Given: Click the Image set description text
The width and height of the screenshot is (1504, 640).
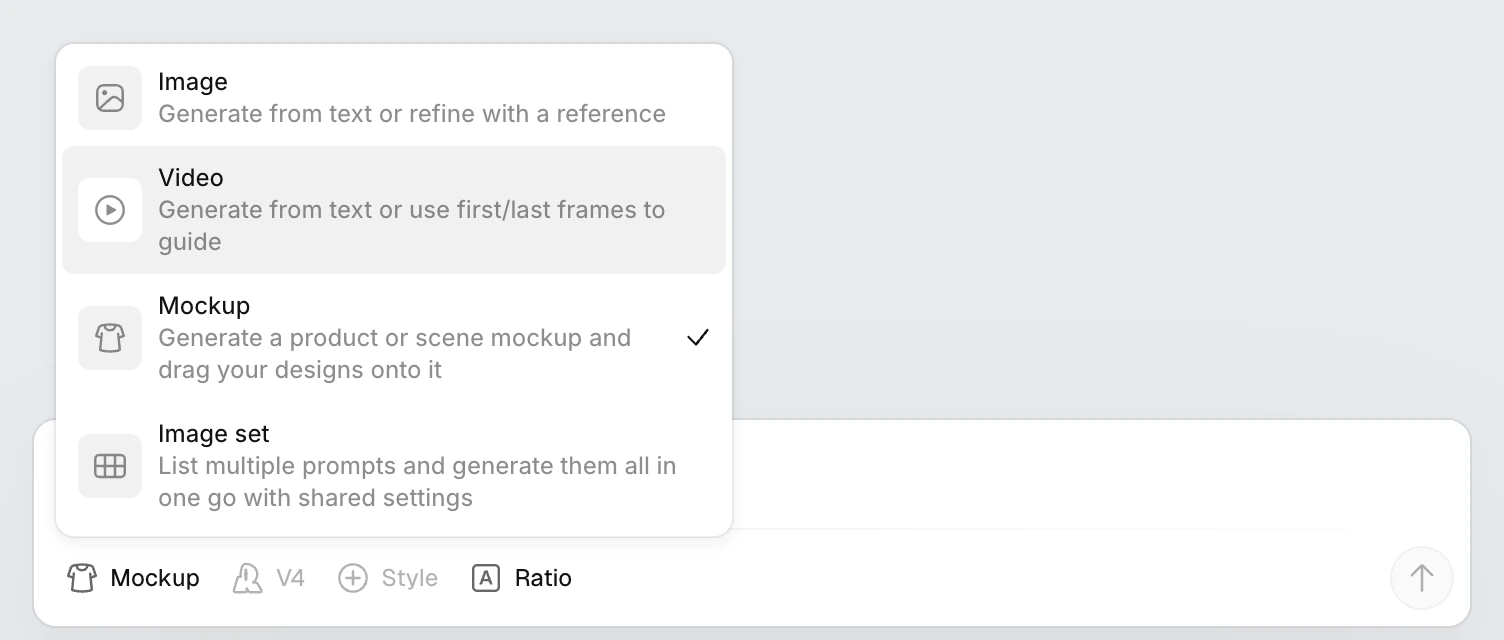Looking at the screenshot, I should click(416, 482).
